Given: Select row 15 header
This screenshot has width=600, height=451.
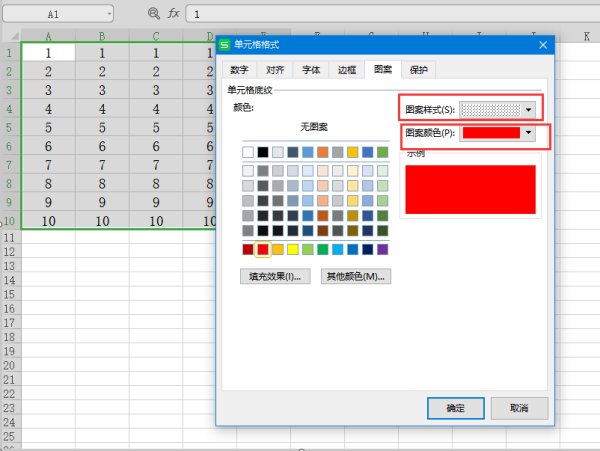Looking at the screenshot, I should [10, 295].
